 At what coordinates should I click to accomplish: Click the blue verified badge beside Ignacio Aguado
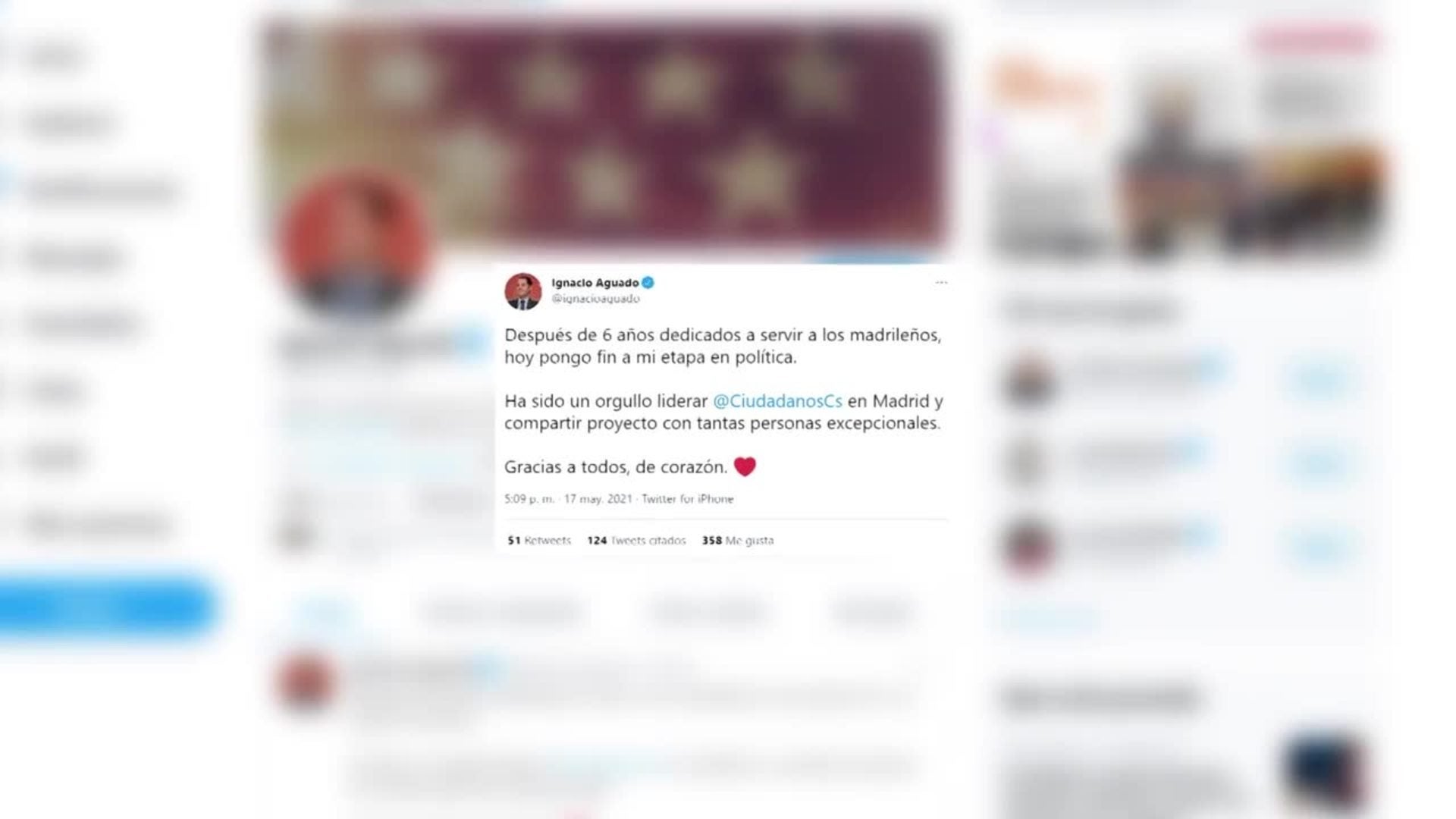648,283
